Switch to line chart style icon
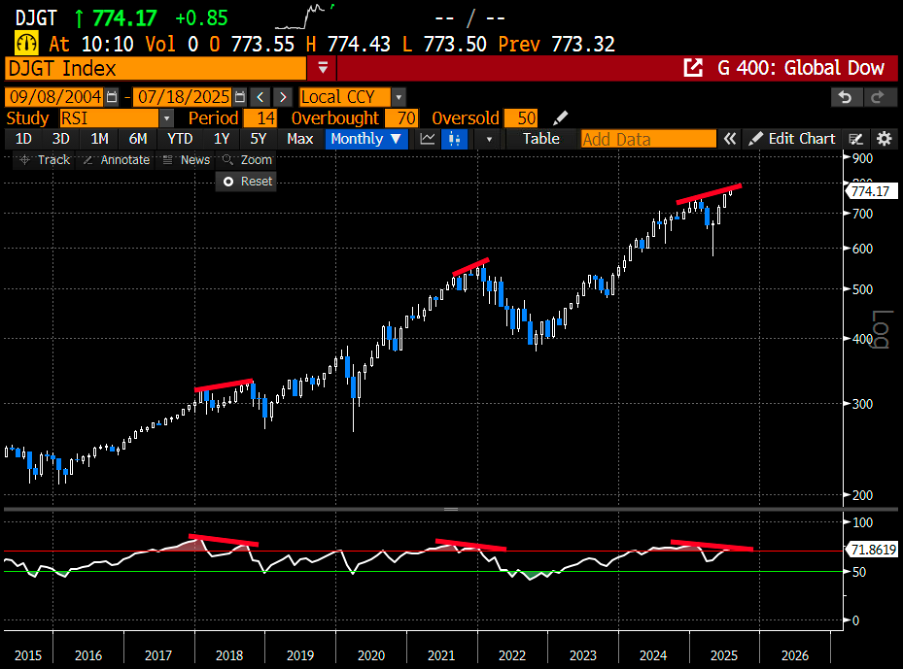The image size is (904, 670). click(427, 139)
